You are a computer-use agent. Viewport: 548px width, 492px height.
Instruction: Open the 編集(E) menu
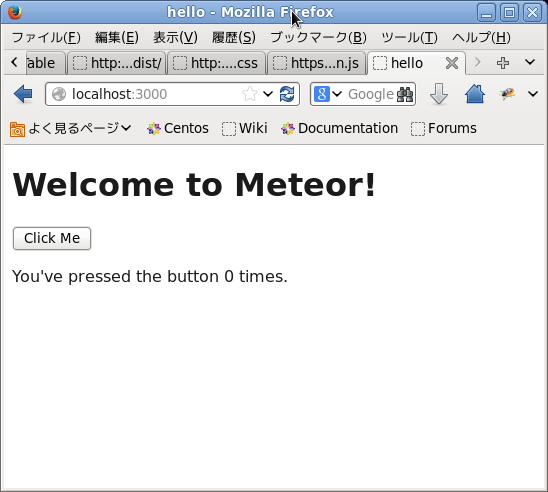[117, 37]
